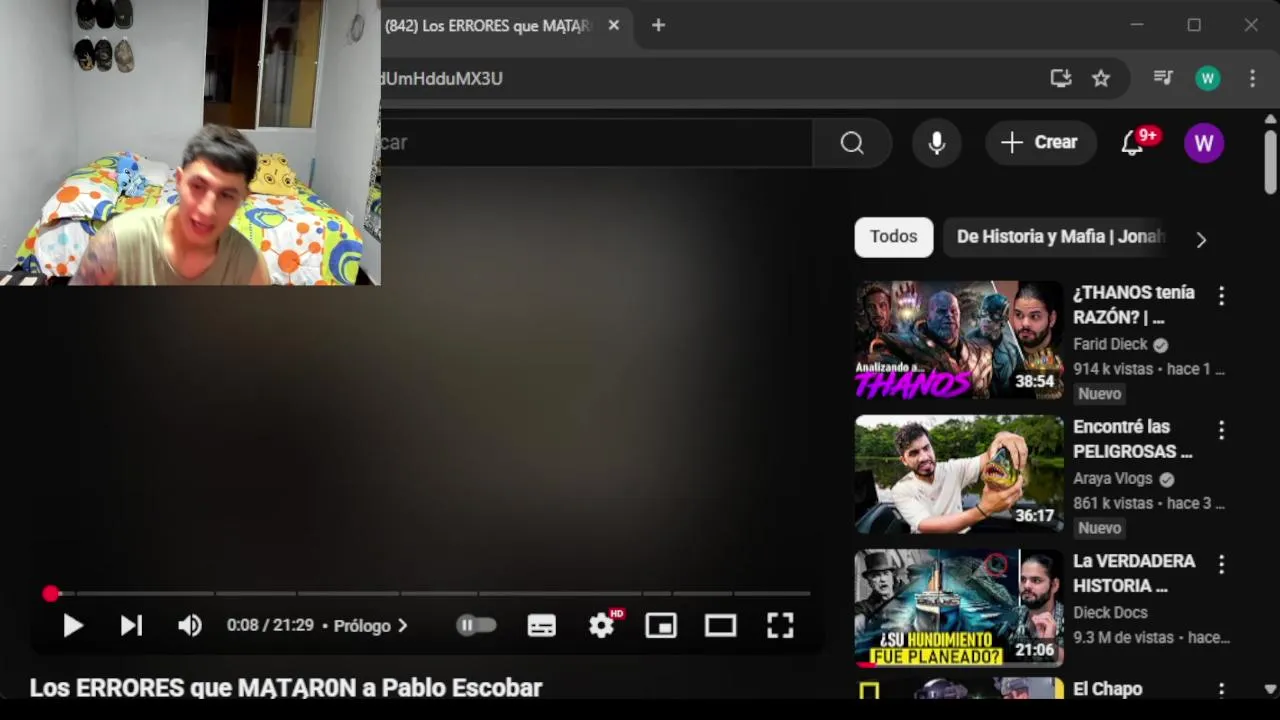Viewport: 1280px width, 720px height.
Task: Open the Chrome three-dot menu
Action: pyautogui.click(x=1252, y=78)
